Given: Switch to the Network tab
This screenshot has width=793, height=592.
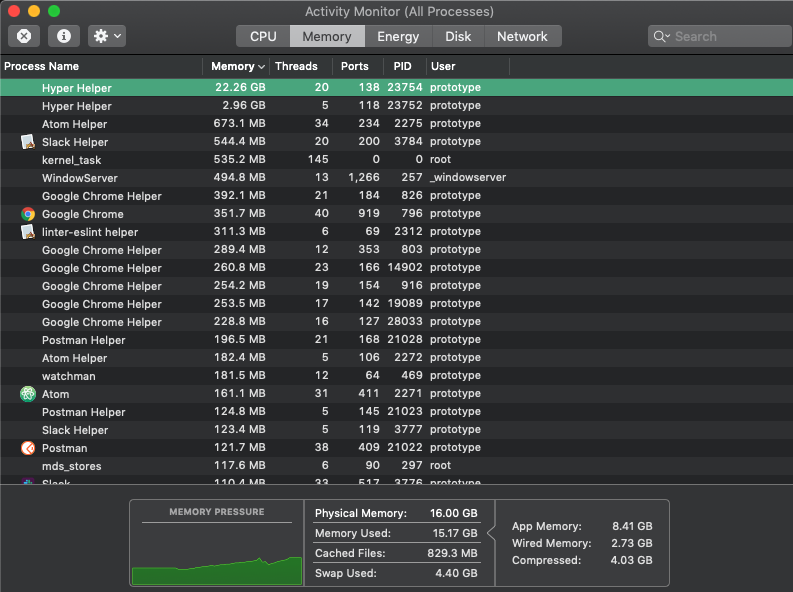Looking at the screenshot, I should 522,36.
